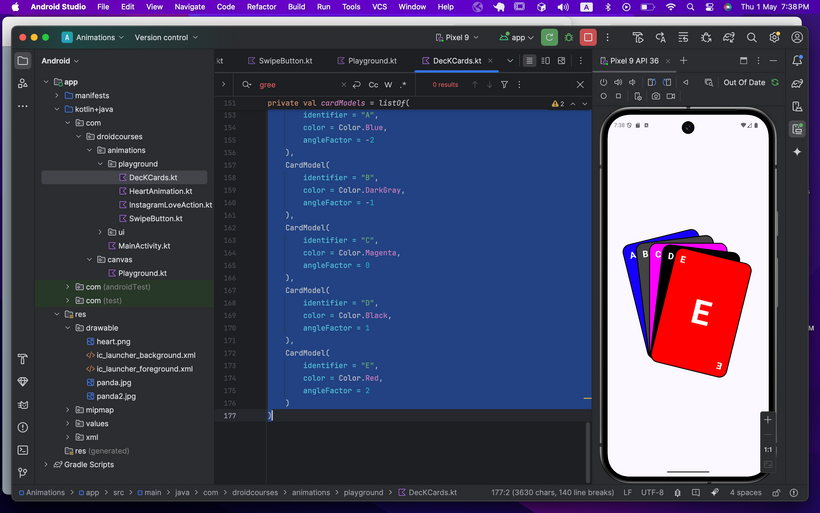Collapse the drawable folder
Viewport: 820px width, 513px height.
pos(67,328)
